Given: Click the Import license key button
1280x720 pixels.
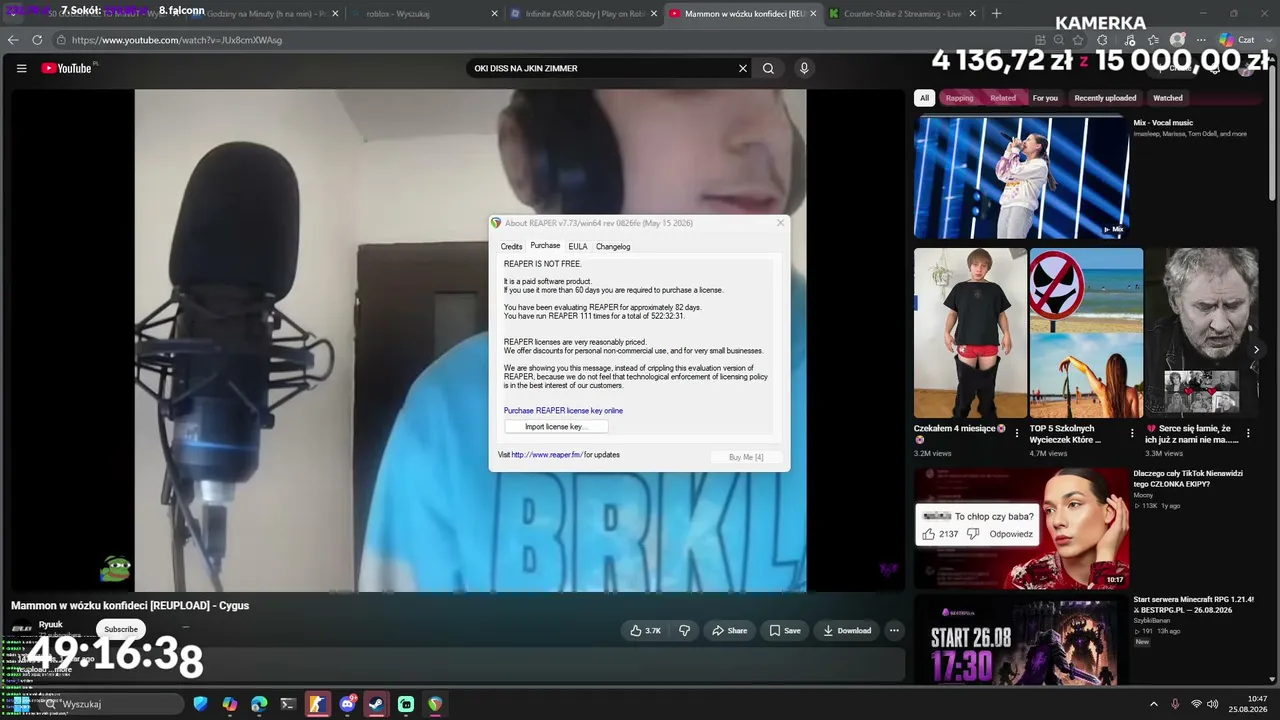Looking at the screenshot, I should pyautogui.click(x=556, y=427).
